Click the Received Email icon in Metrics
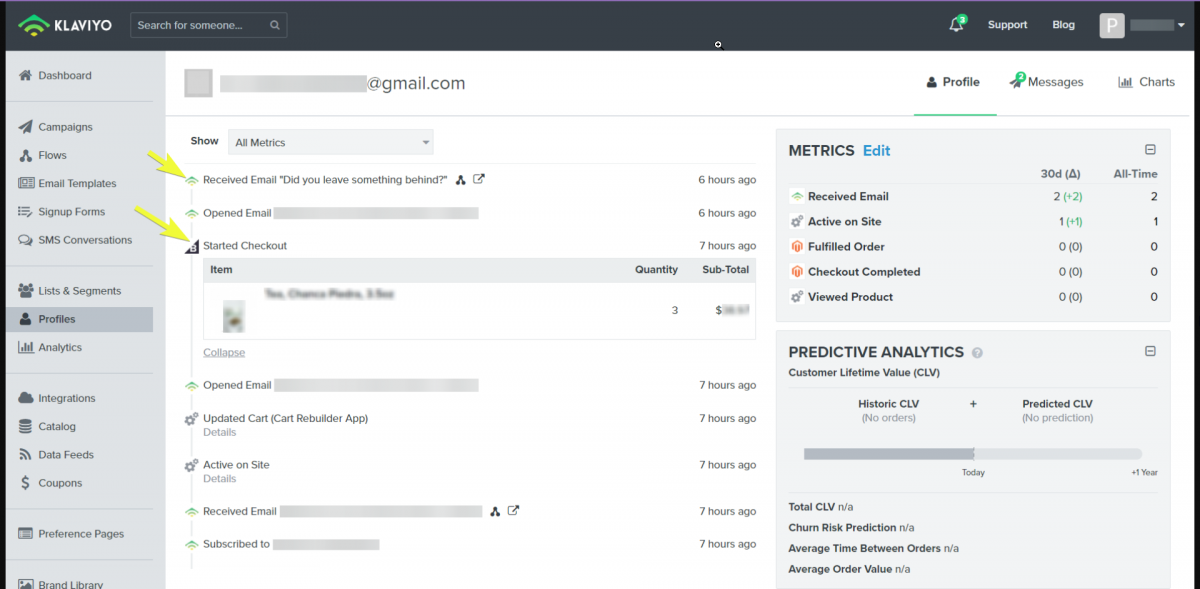 [797, 196]
